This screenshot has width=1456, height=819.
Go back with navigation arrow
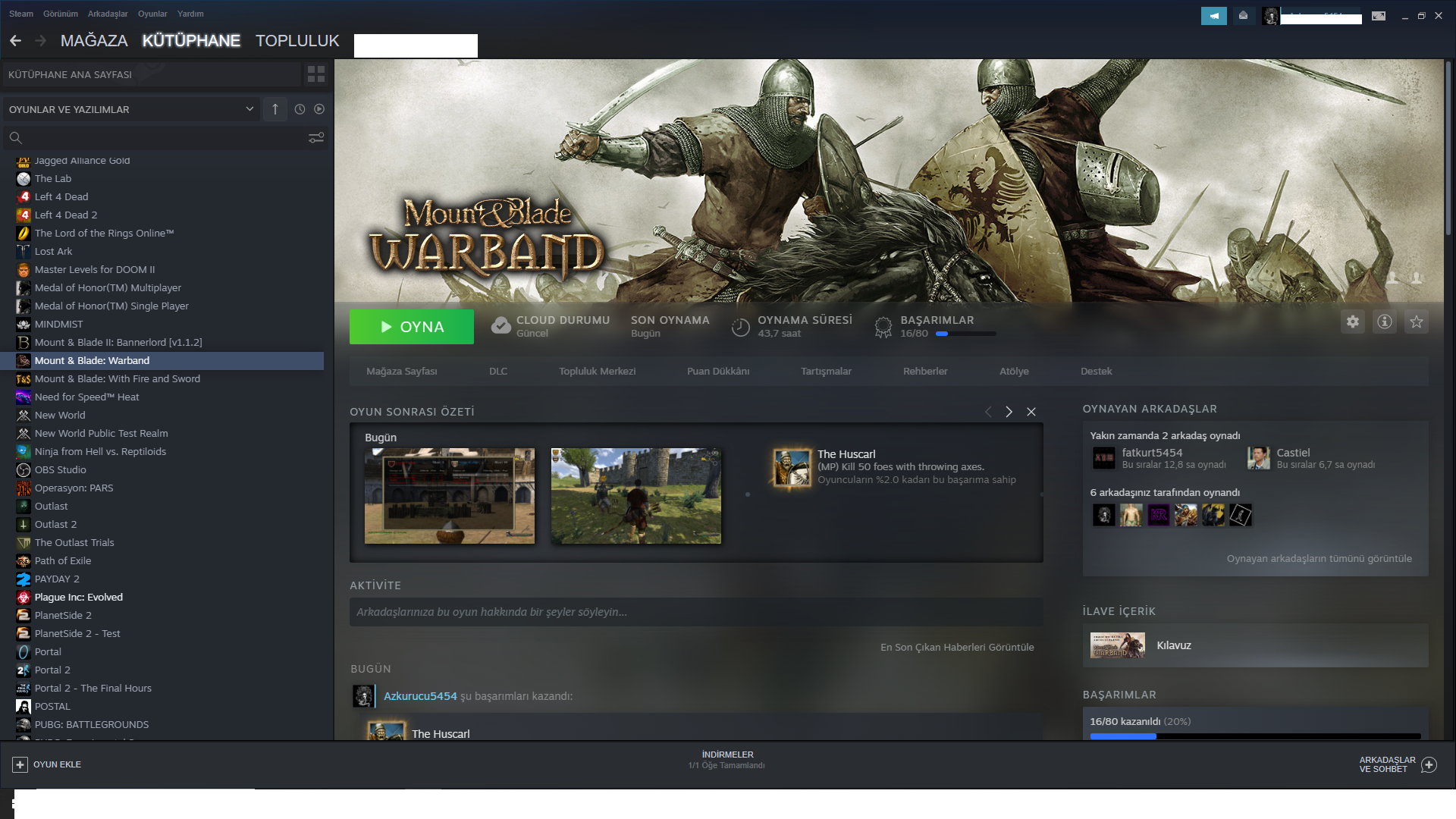[16, 41]
